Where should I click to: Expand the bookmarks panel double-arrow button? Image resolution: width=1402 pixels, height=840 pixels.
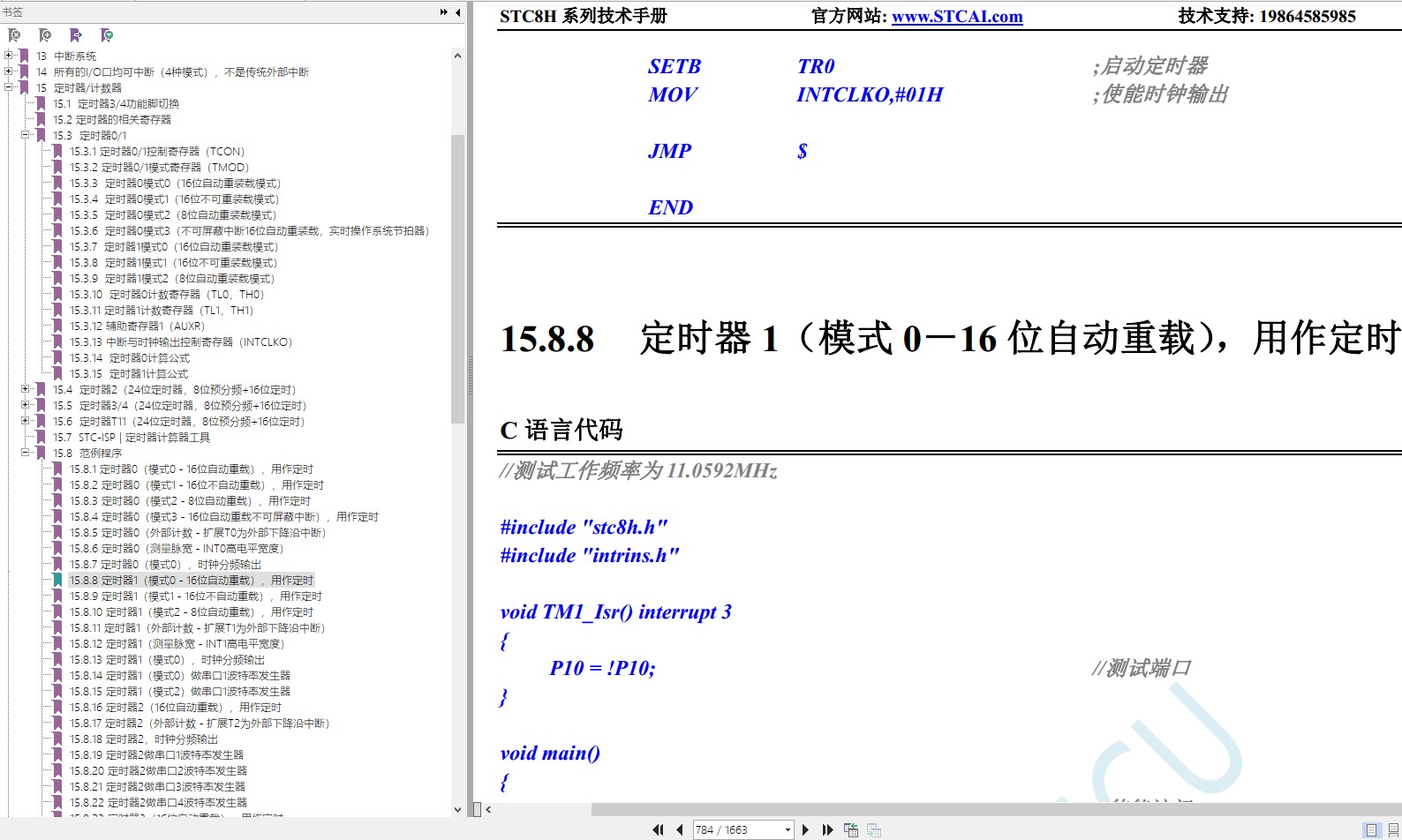443,12
